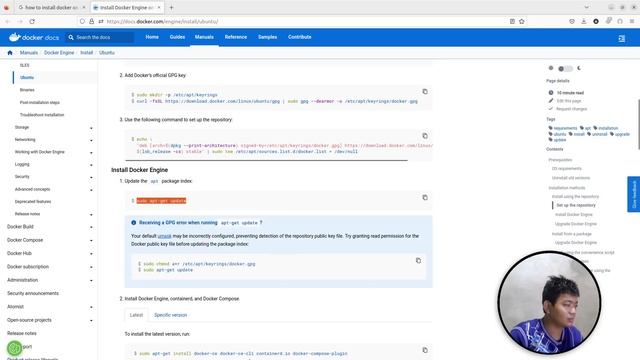Reload the page with the refresh button
Screen dimensions: 640x360
click(32, 21)
